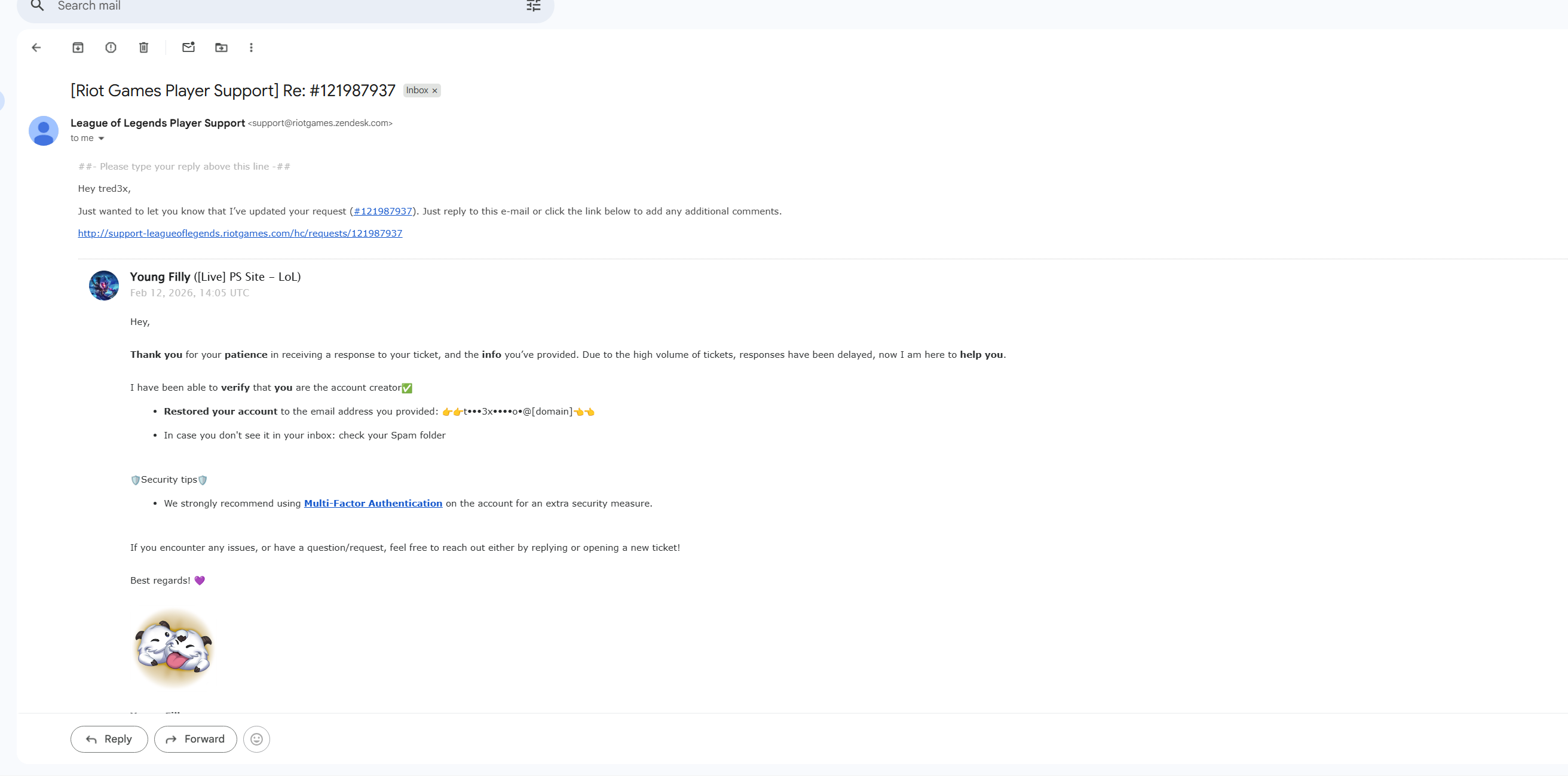Viewport: 1568px width, 776px height.
Task: Click the Reply button
Action: click(x=108, y=739)
